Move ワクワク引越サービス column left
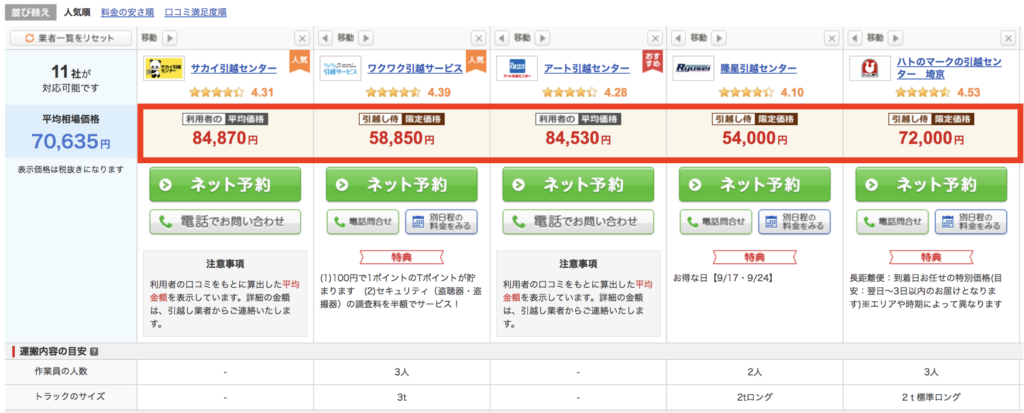 (325, 39)
